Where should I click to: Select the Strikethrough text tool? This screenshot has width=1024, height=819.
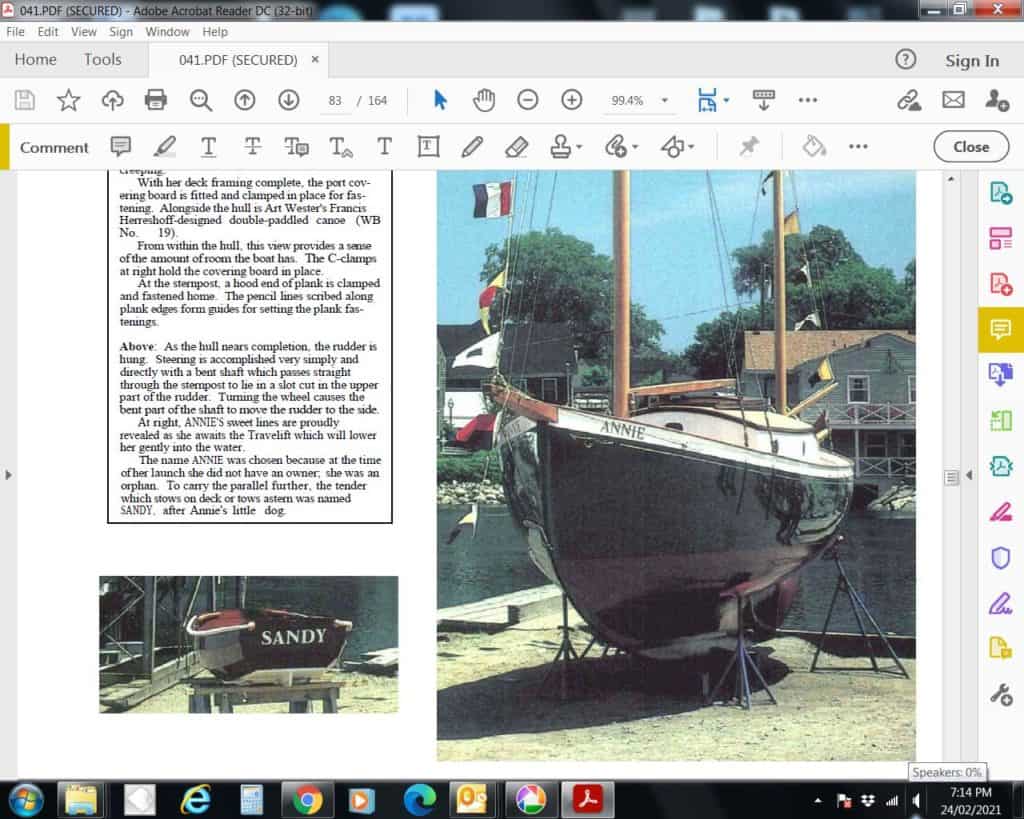(253, 147)
